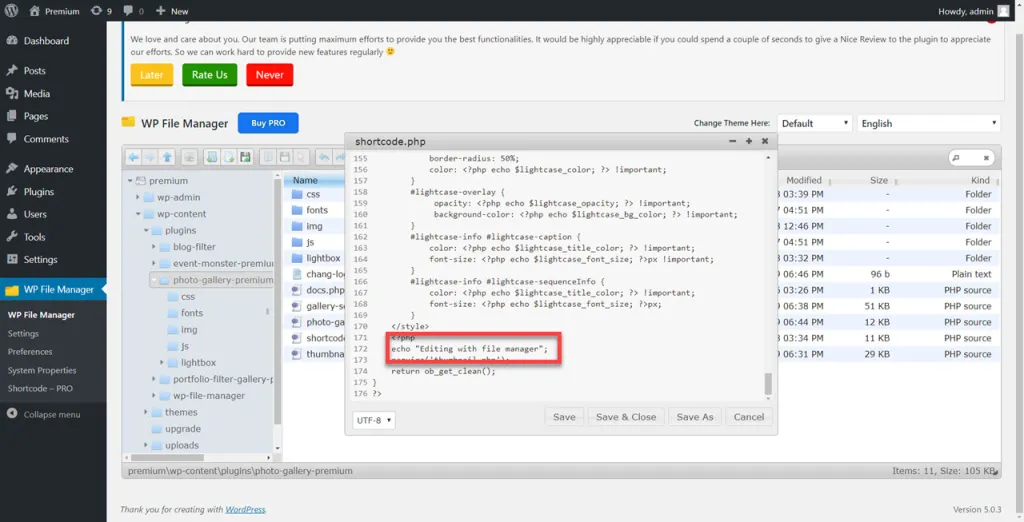Click the editor vertical scrollbar thumb

[768, 383]
